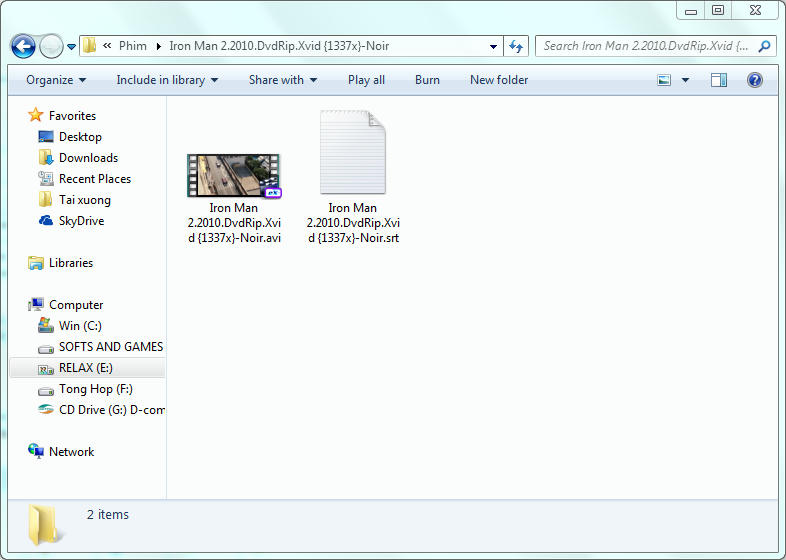Click the Computer icon
Screen dimensions: 786x560
click(x=36, y=304)
